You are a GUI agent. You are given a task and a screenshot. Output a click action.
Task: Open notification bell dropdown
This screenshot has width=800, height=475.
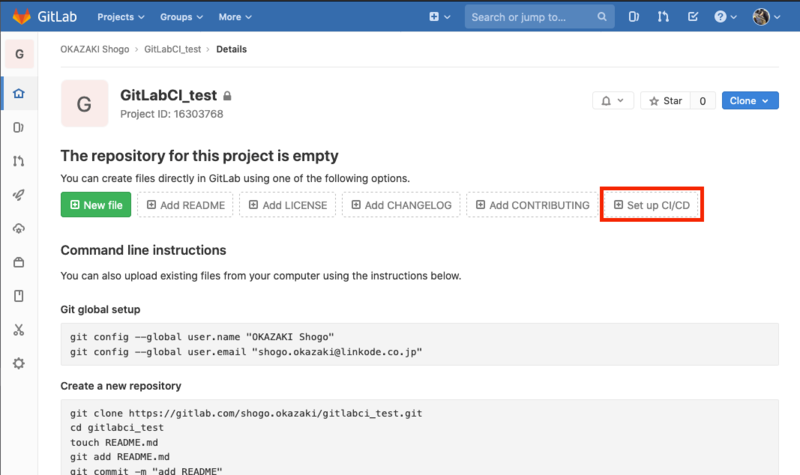click(613, 101)
